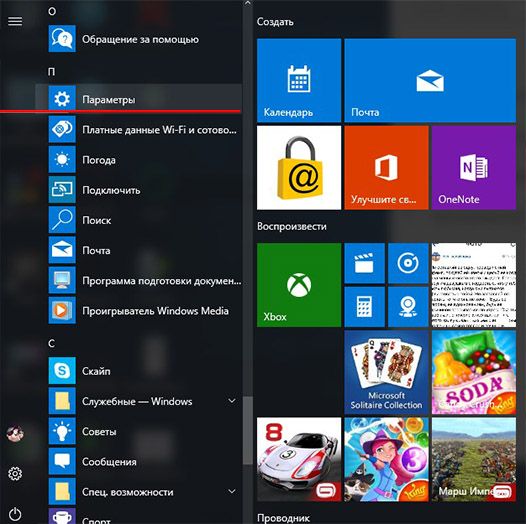Open the Почта icon in app list
Image resolution: width=526 pixels, height=524 pixels.
point(62,250)
